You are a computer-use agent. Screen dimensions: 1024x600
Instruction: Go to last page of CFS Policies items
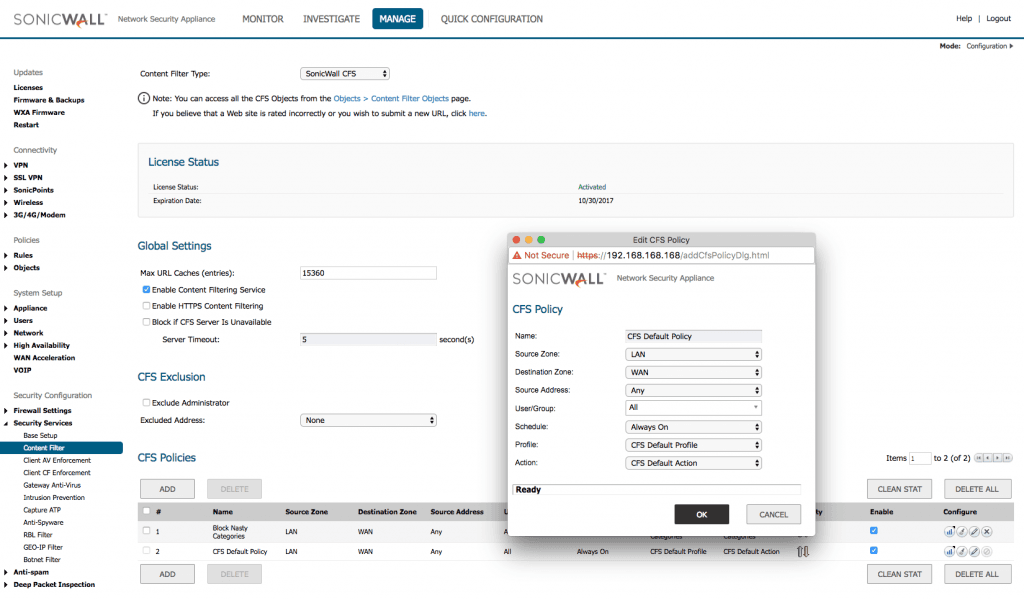pyautogui.click(x=1008, y=458)
